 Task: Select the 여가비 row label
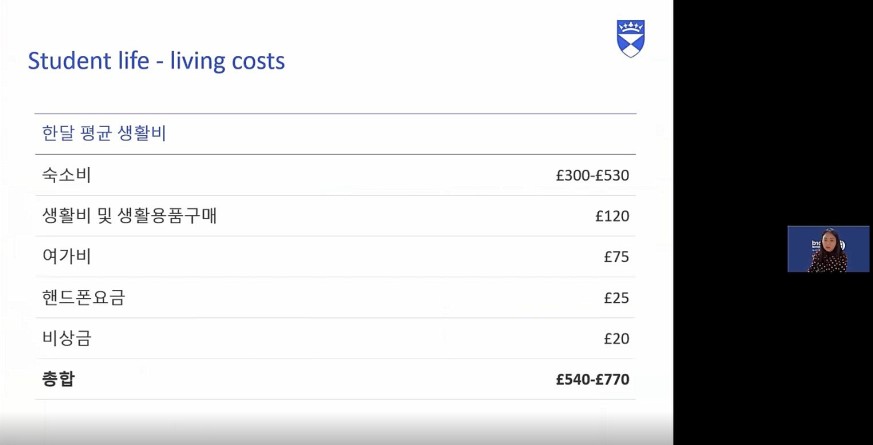[66, 257]
